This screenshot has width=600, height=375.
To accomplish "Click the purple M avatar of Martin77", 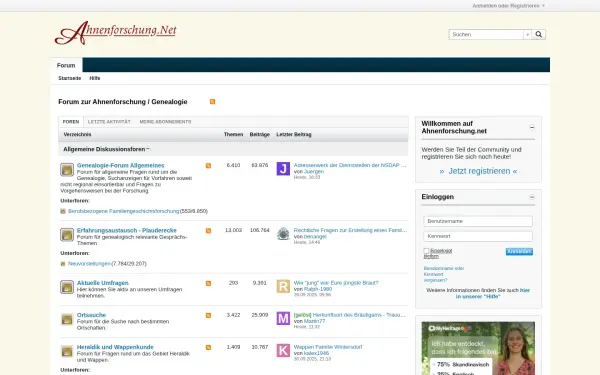I will pos(283,318).
